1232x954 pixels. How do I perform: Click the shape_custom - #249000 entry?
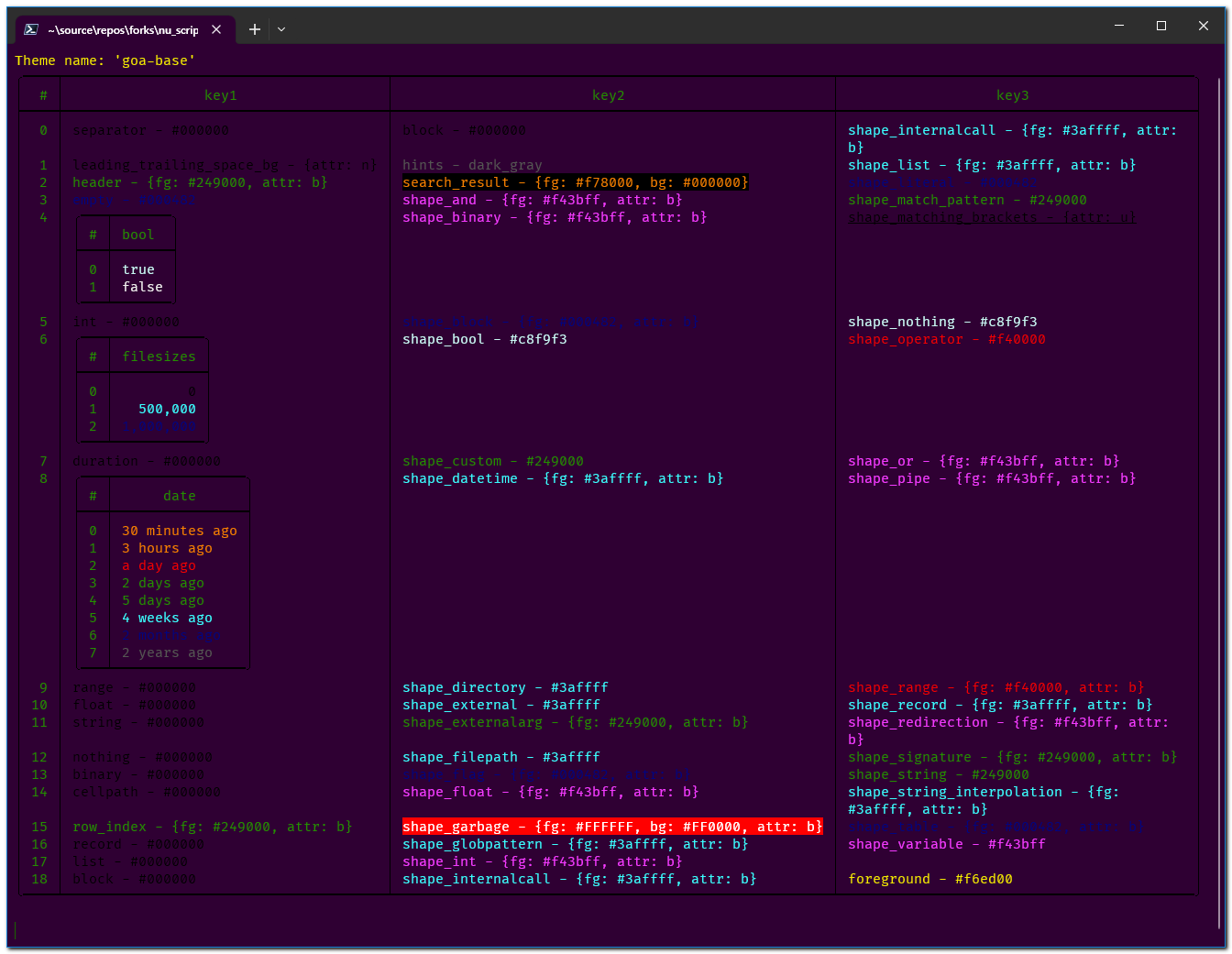click(493, 461)
